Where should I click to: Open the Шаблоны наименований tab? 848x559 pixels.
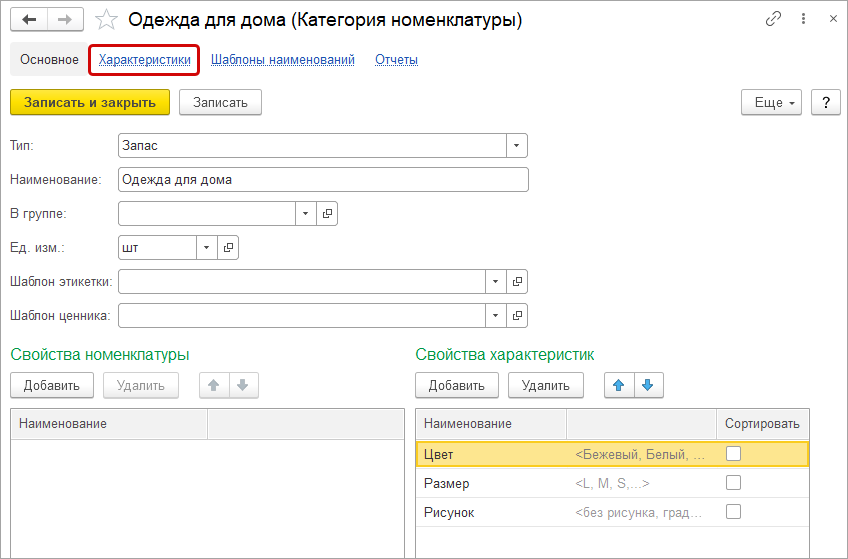283,60
